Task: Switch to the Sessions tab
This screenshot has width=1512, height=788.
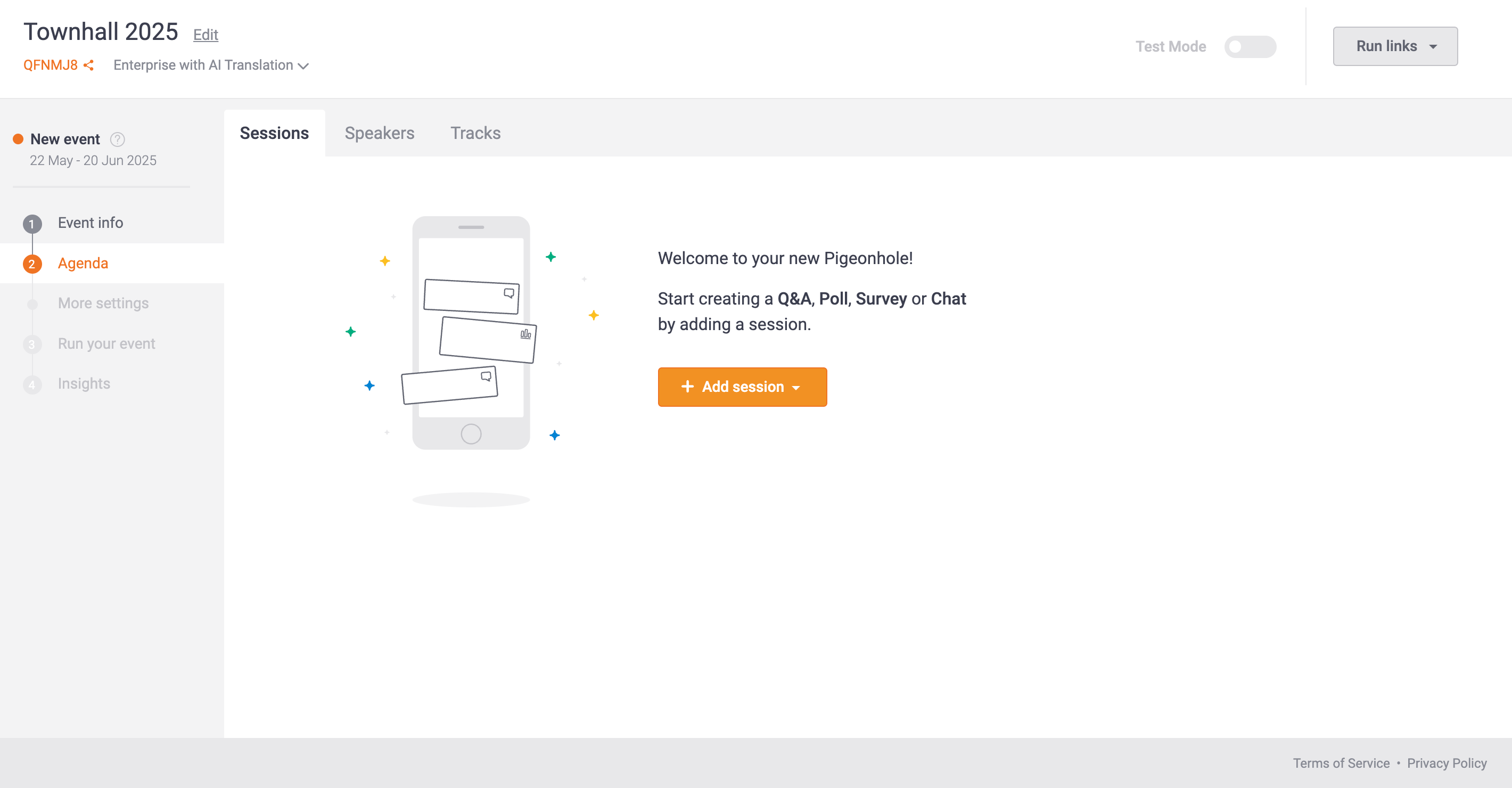Action: (x=274, y=133)
